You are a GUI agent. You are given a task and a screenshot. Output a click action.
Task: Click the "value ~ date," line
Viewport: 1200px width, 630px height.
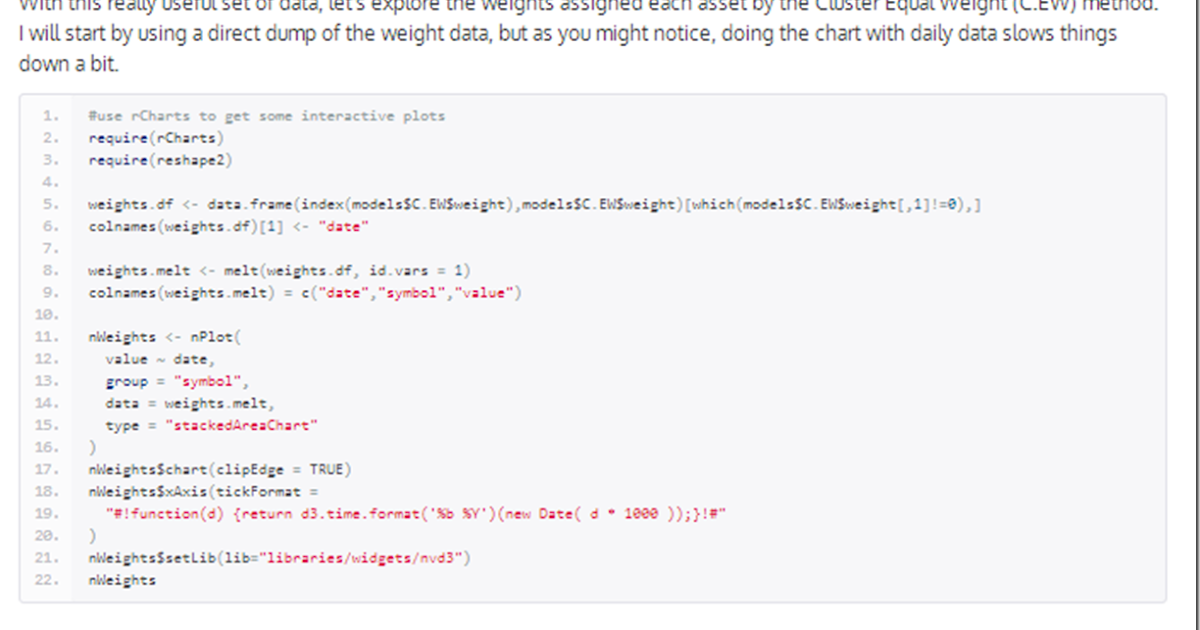point(160,359)
